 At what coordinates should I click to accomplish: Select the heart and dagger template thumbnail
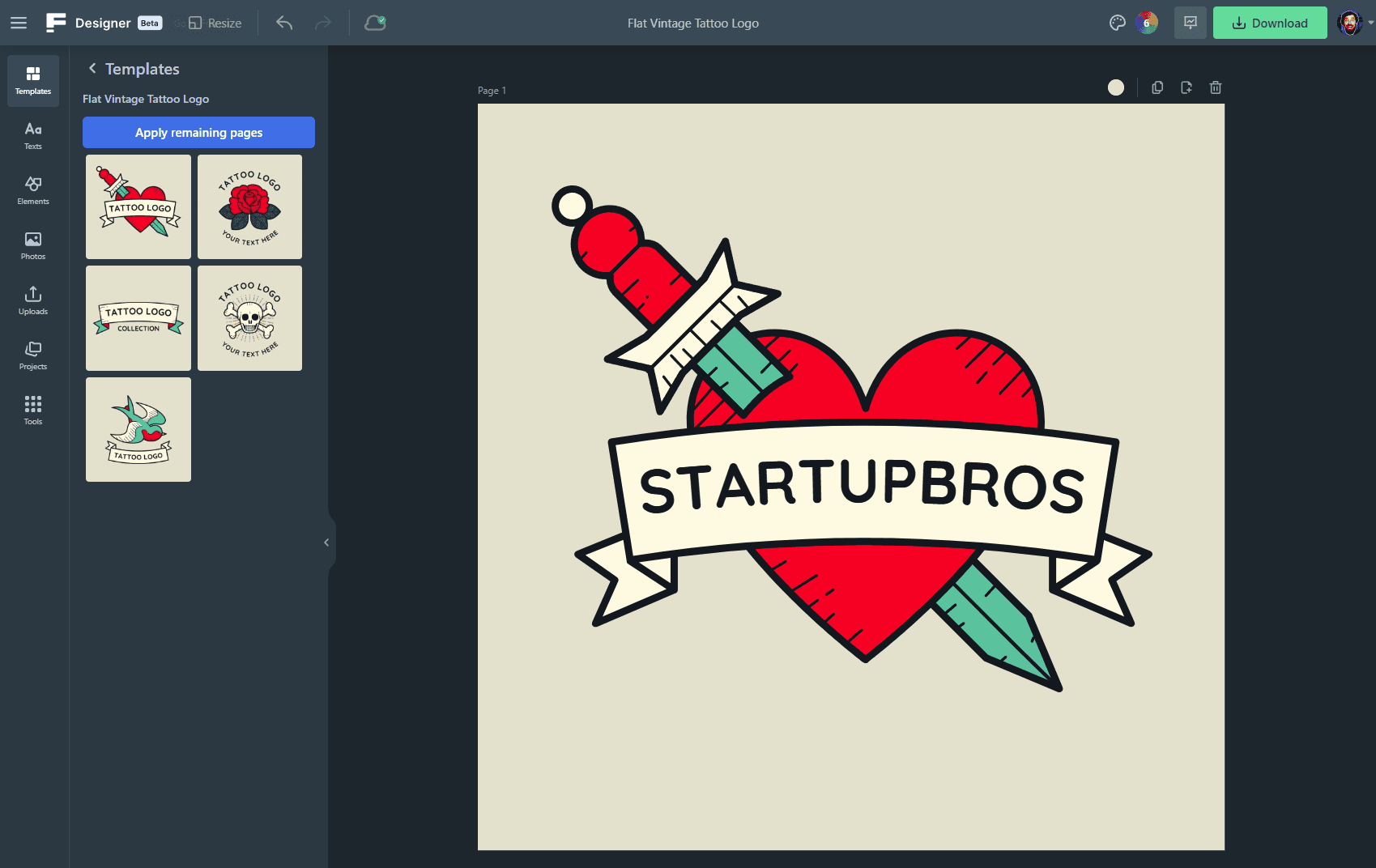click(138, 207)
